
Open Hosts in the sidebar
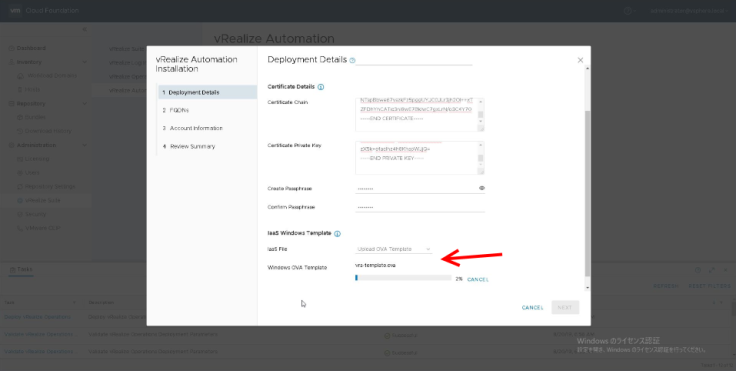[x=32, y=89]
